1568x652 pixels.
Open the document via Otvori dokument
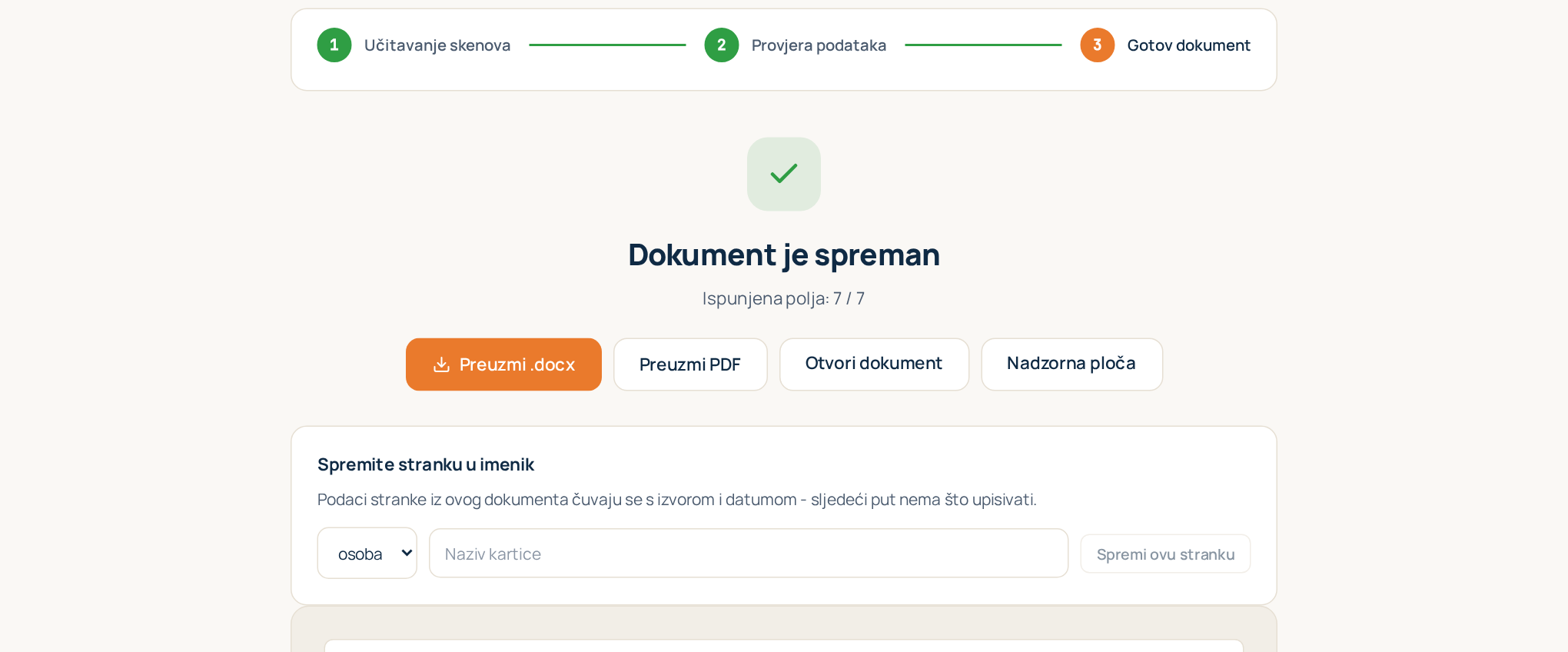[874, 364]
